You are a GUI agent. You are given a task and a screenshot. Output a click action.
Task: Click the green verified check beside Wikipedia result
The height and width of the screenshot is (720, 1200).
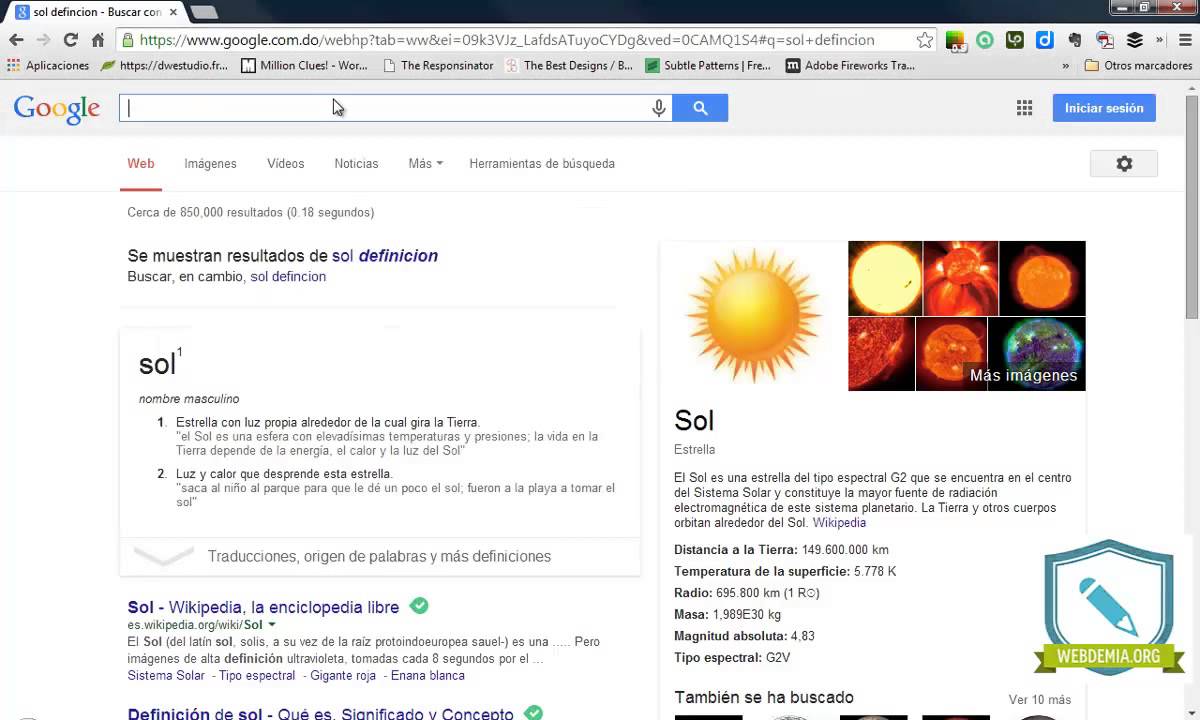click(x=420, y=606)
